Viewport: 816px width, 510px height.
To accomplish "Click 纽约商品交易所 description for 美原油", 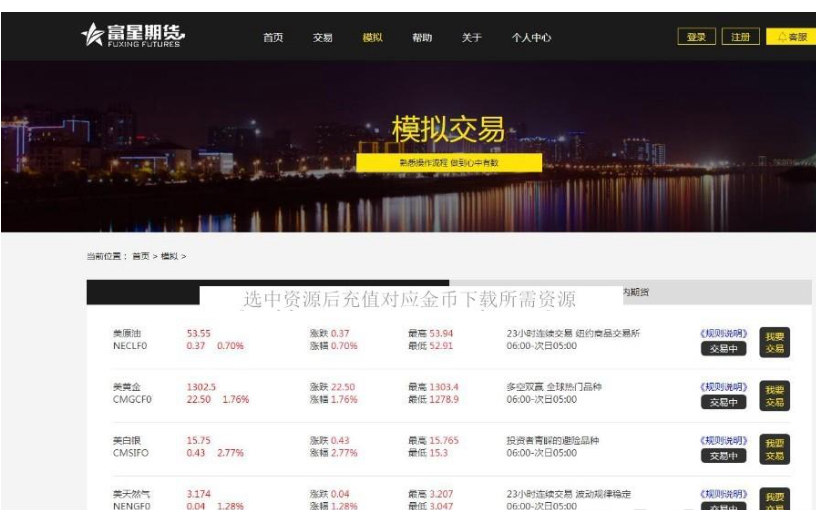I will click(608, 333).
